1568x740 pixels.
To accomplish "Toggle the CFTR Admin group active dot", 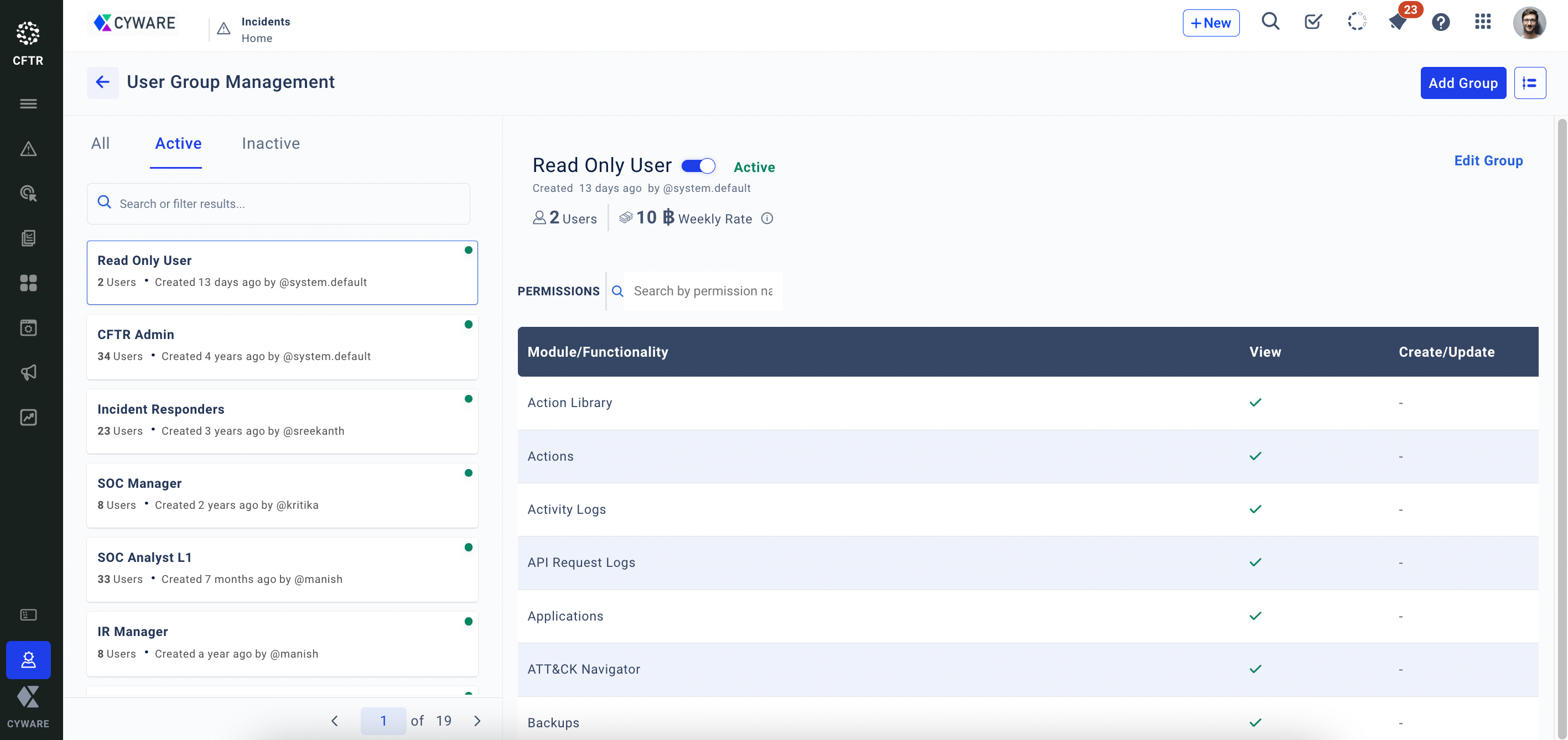I will click(468, 324).
